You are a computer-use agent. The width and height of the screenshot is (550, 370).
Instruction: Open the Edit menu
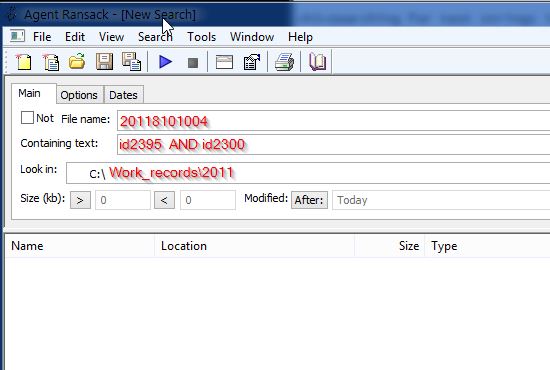75,37
